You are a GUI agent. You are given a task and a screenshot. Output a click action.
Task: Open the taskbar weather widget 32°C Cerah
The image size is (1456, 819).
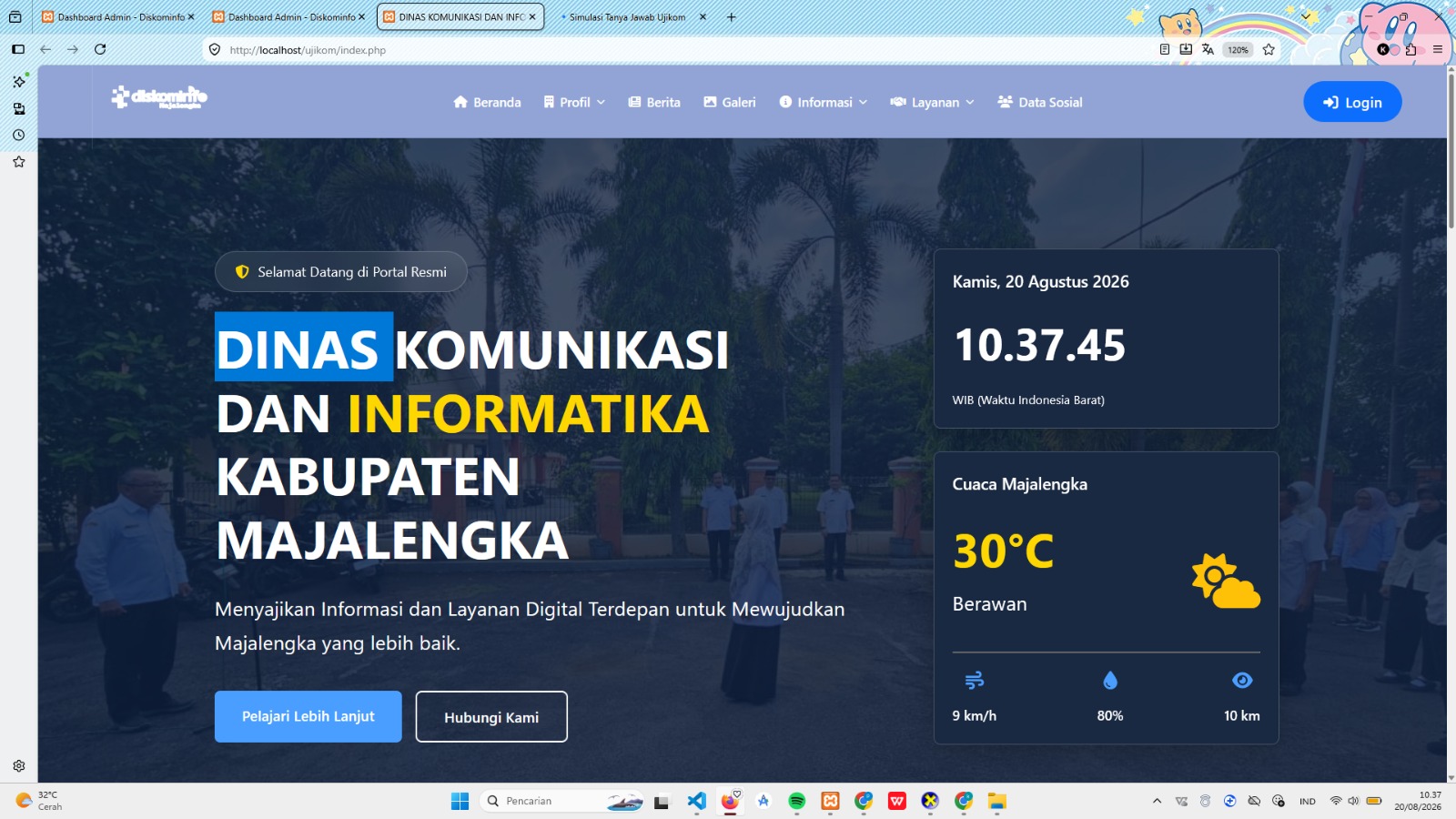[39, 801]
